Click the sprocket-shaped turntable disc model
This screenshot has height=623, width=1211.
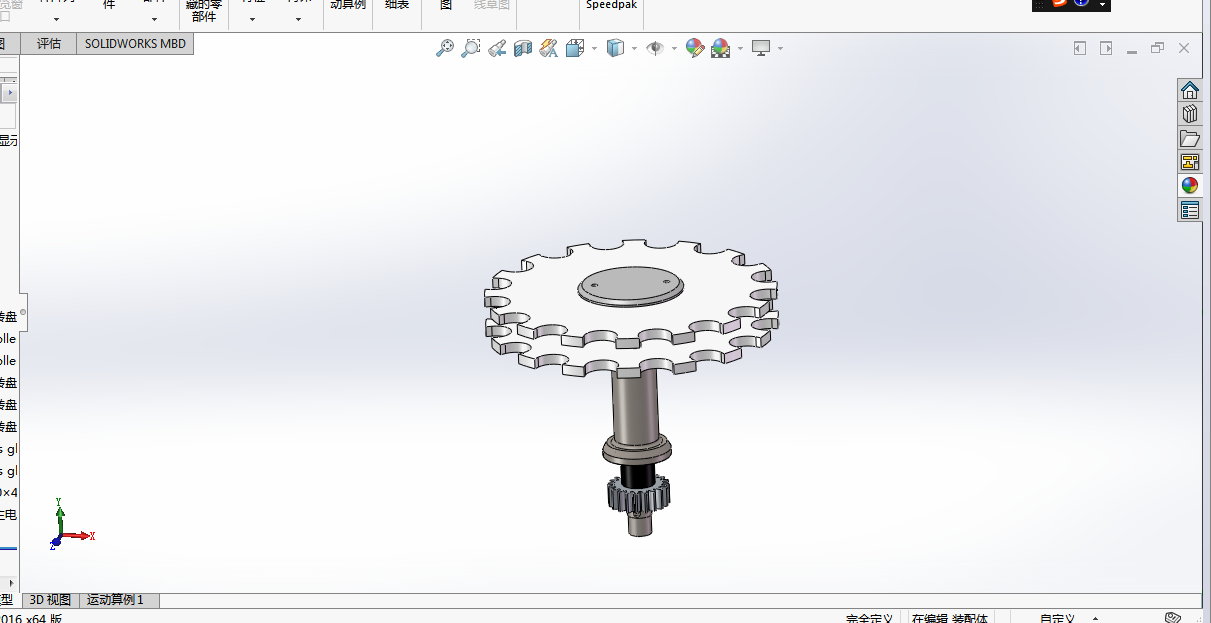point(630,310)
